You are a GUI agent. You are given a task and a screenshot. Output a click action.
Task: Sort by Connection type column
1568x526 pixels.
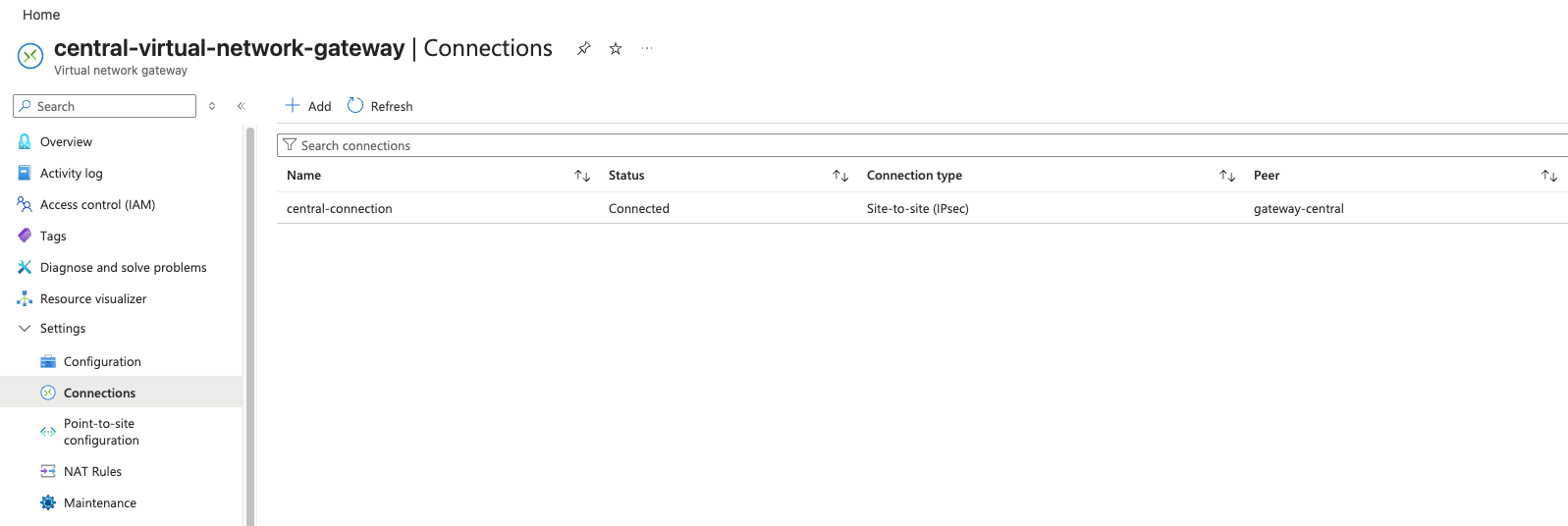1227,176
